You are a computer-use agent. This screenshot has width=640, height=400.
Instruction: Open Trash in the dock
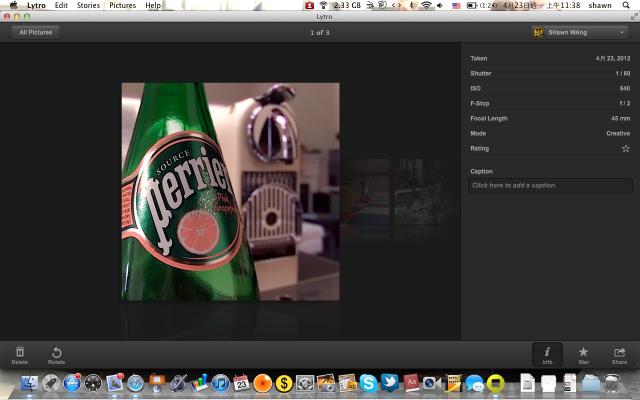click(612, 383)
